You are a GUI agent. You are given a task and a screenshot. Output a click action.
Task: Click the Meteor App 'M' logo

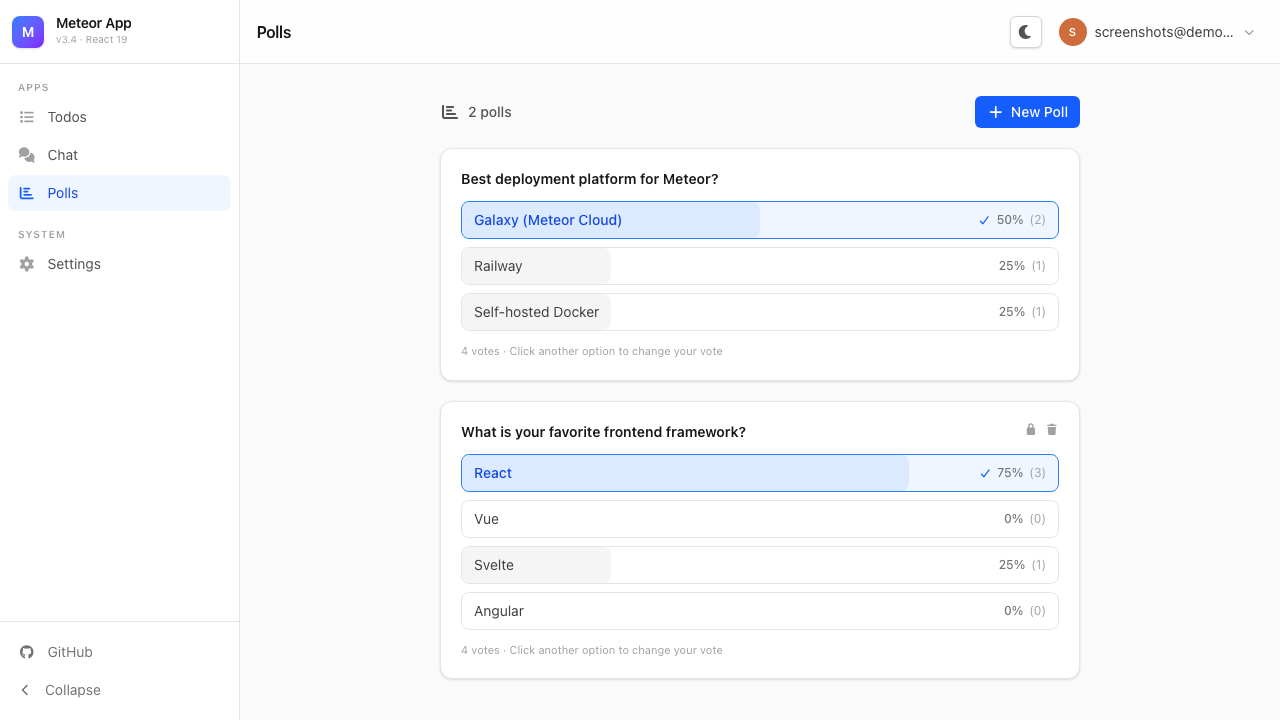(x=27, y=31)
